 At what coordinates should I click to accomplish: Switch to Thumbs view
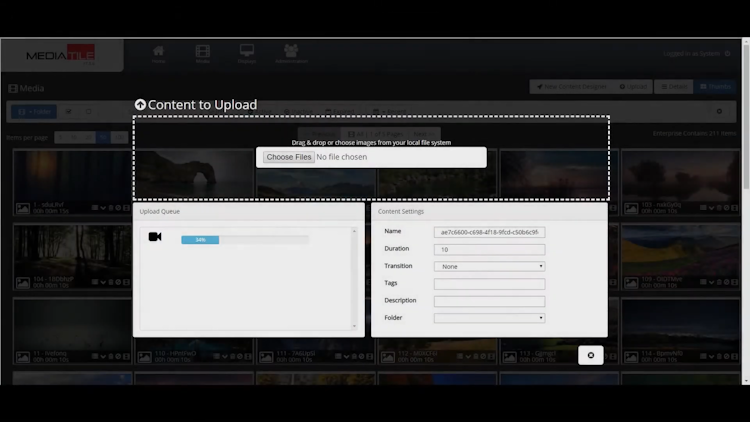coord(715,87)
